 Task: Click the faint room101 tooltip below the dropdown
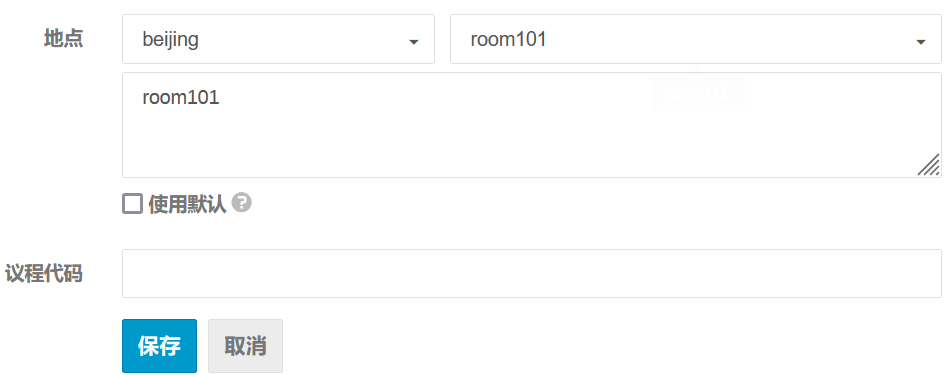click(696, 92)
